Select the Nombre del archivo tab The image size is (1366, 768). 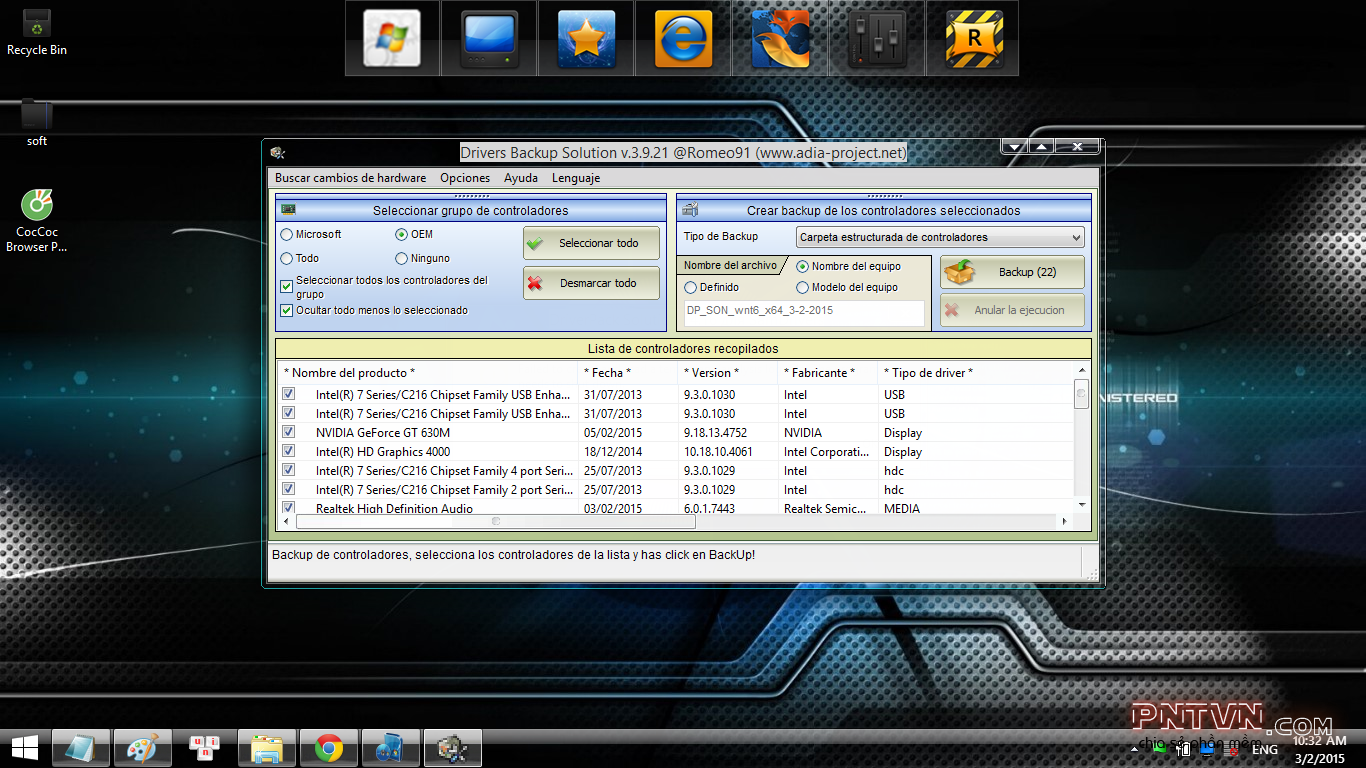pyautogui.click(x=730, y=266)
